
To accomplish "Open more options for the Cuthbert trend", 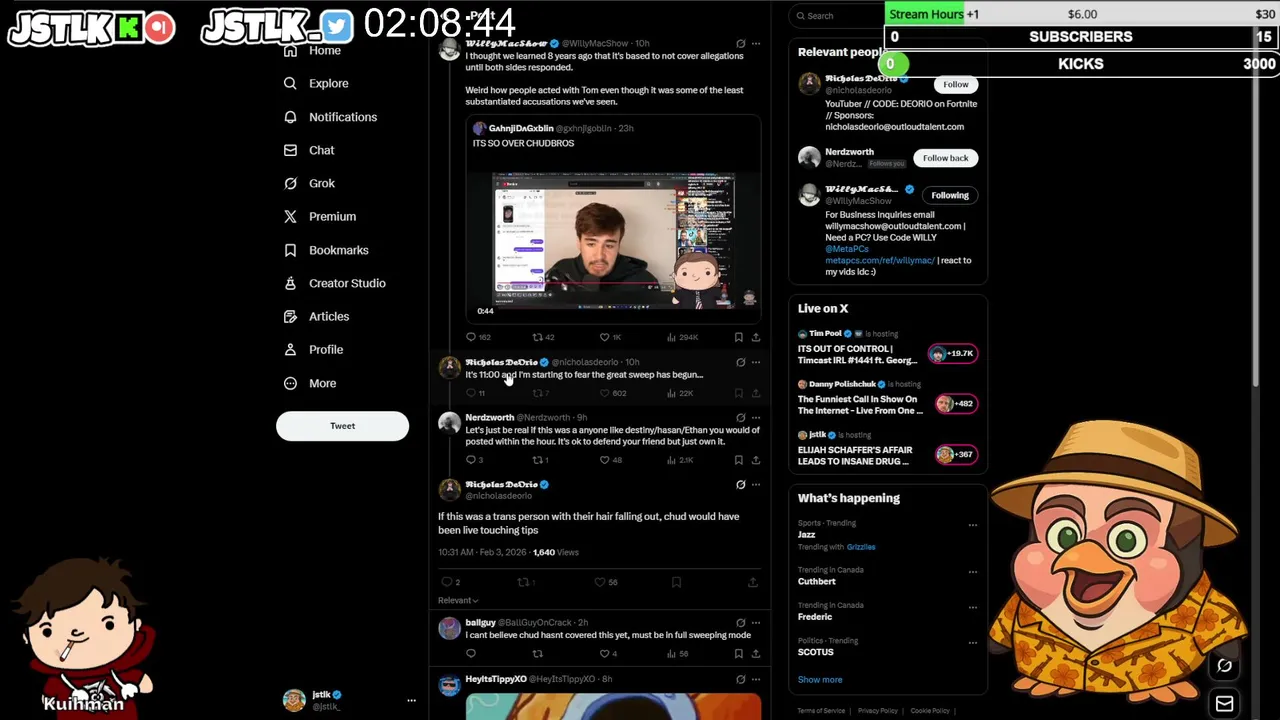I will tap(972, 570).
